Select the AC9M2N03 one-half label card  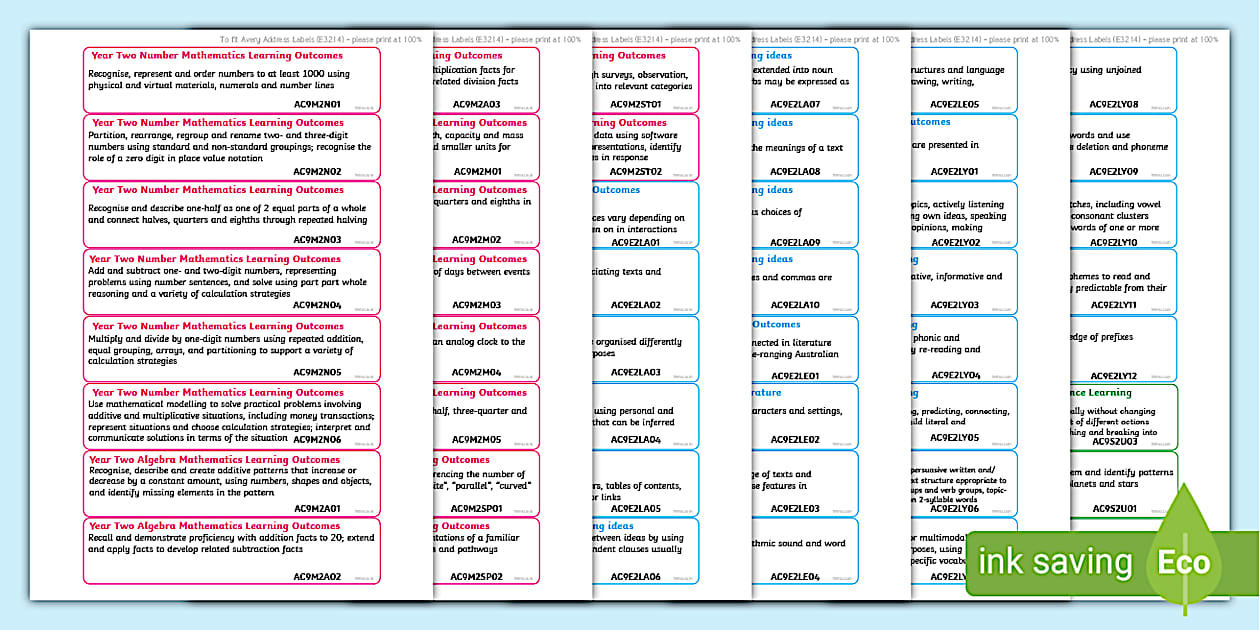click(x=231, y=213)
